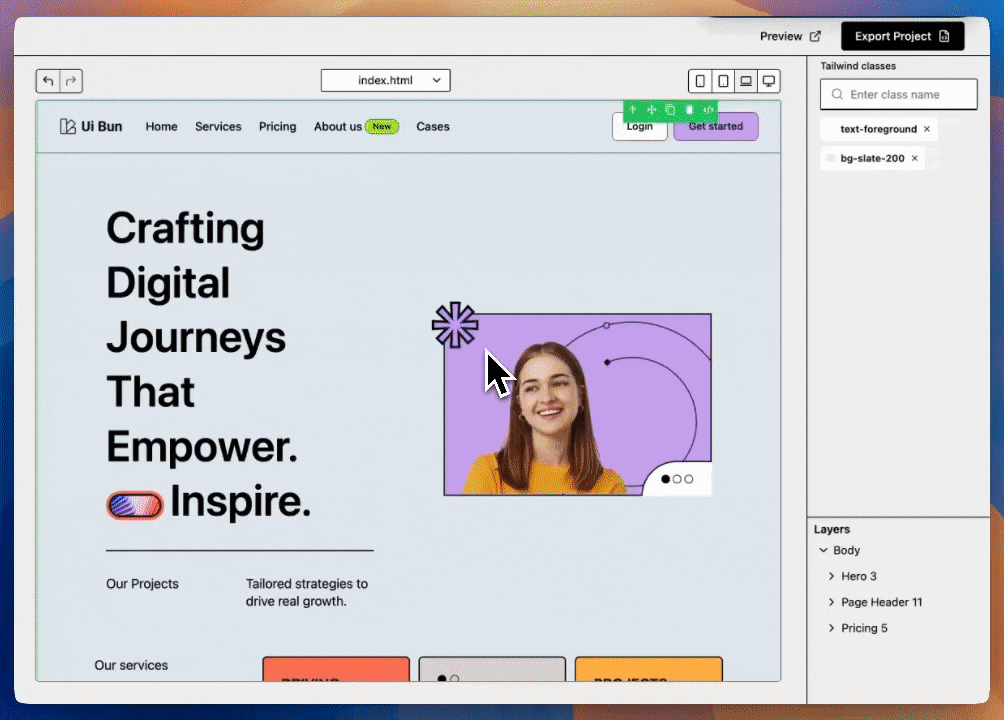Click the Export Project button
This screenshot has width=1004, height=720.
click(902, 36)
